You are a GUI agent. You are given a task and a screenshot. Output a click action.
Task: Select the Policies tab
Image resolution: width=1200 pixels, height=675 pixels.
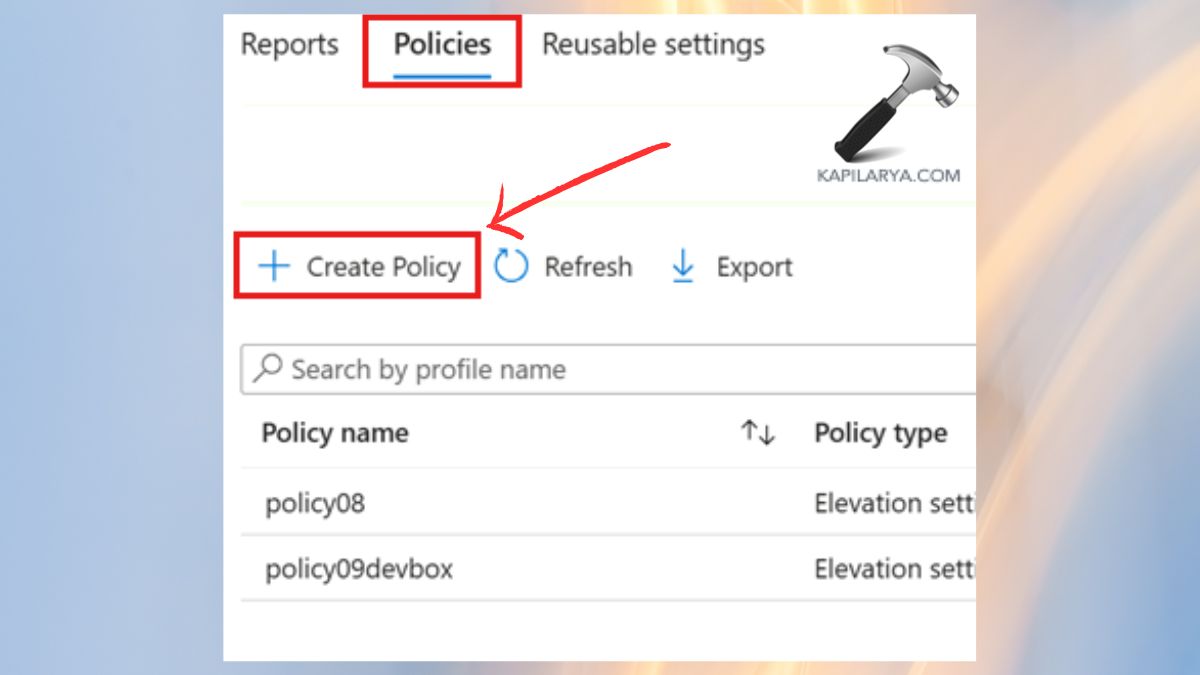coord(443,44)
